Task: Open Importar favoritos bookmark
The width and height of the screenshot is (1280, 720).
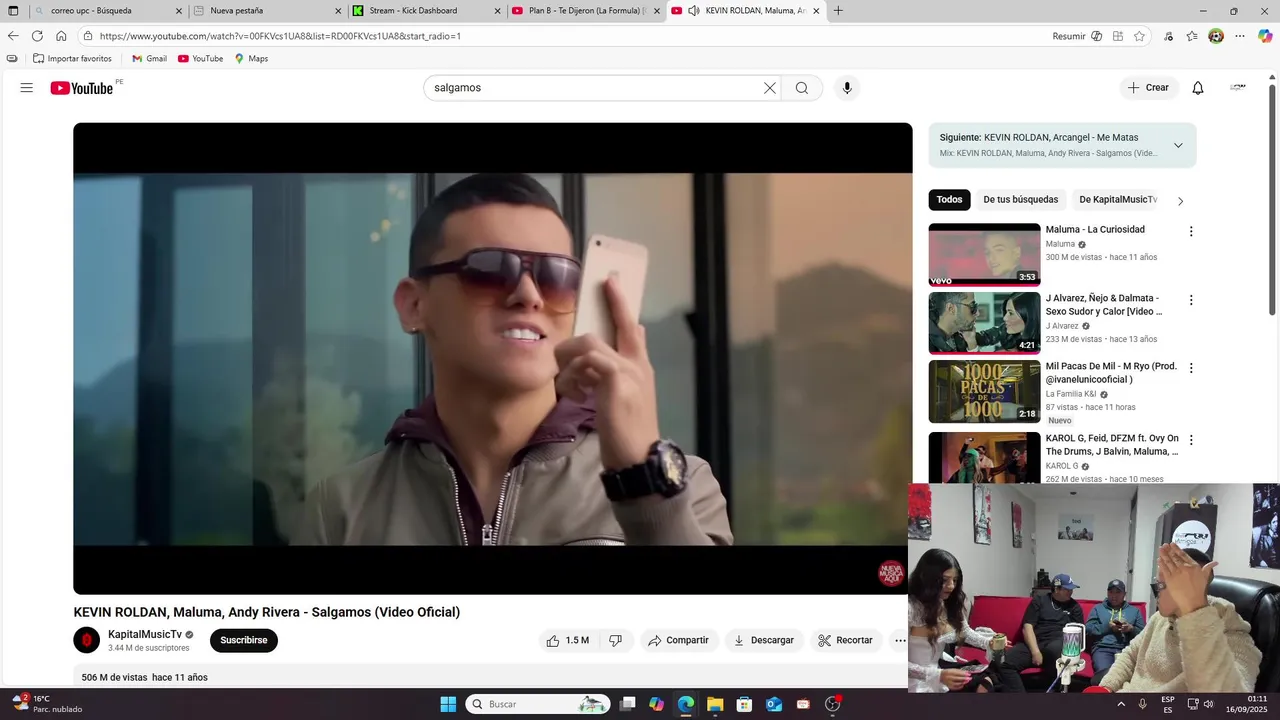Action: [72, 59]
